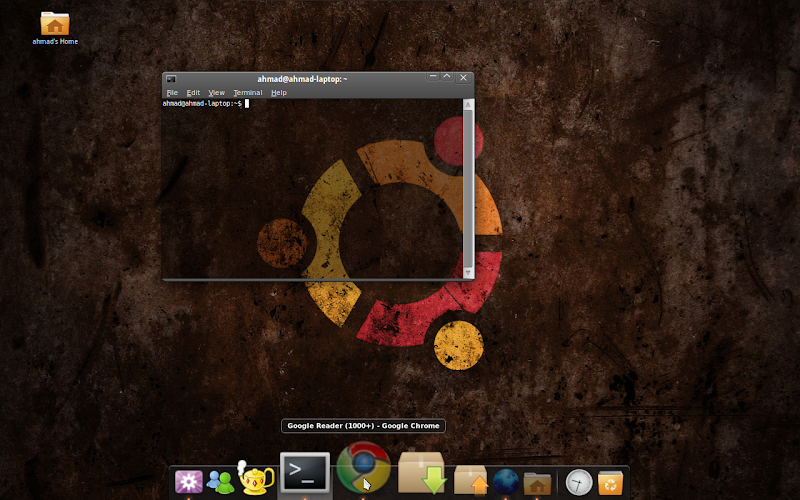Image resolution: width=800 pixels, height=500 pixels.
Task: Open Google Chrome from the dock
Action: pyautogui.click(x=363, y=468)
